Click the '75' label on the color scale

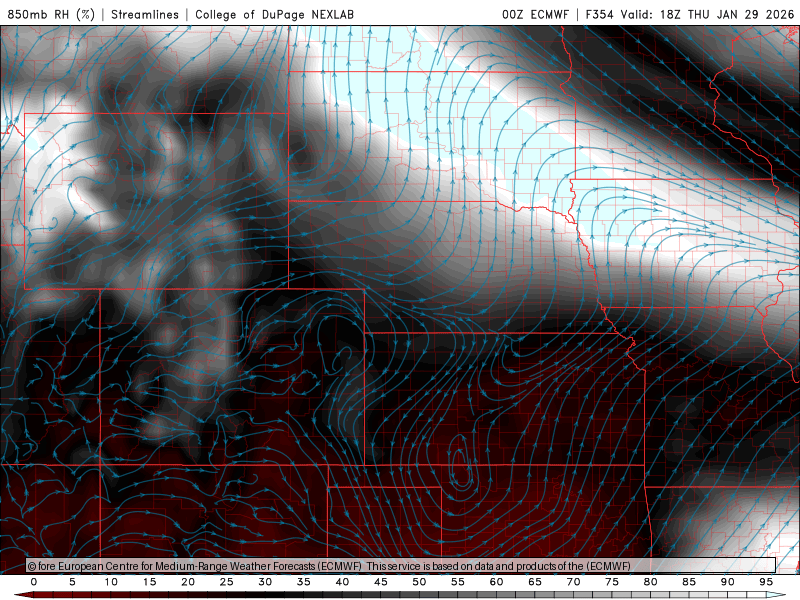611,582
